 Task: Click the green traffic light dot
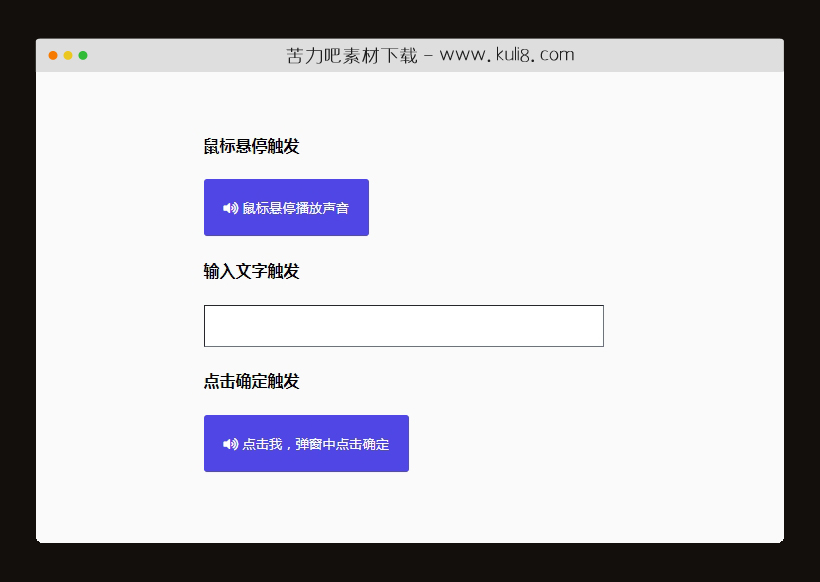tap(84, 57)
